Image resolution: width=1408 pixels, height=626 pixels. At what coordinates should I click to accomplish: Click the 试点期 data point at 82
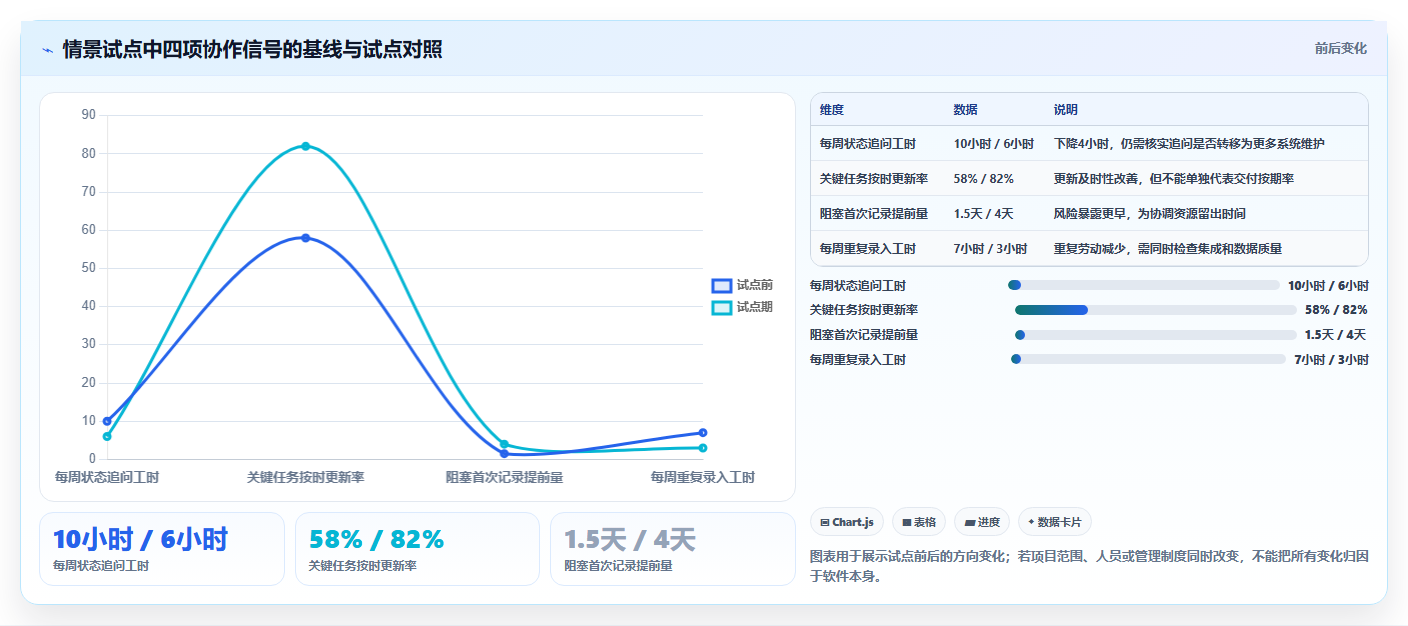click(x=306, y=146)
